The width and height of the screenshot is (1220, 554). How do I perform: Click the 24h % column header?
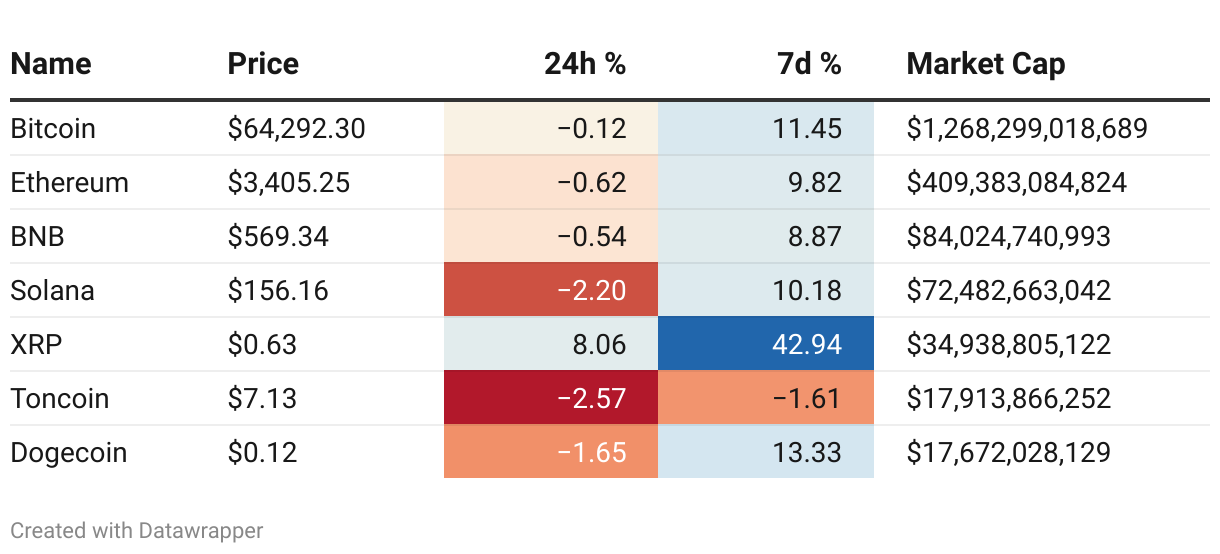pyautogui.click(x=585, y=64)
